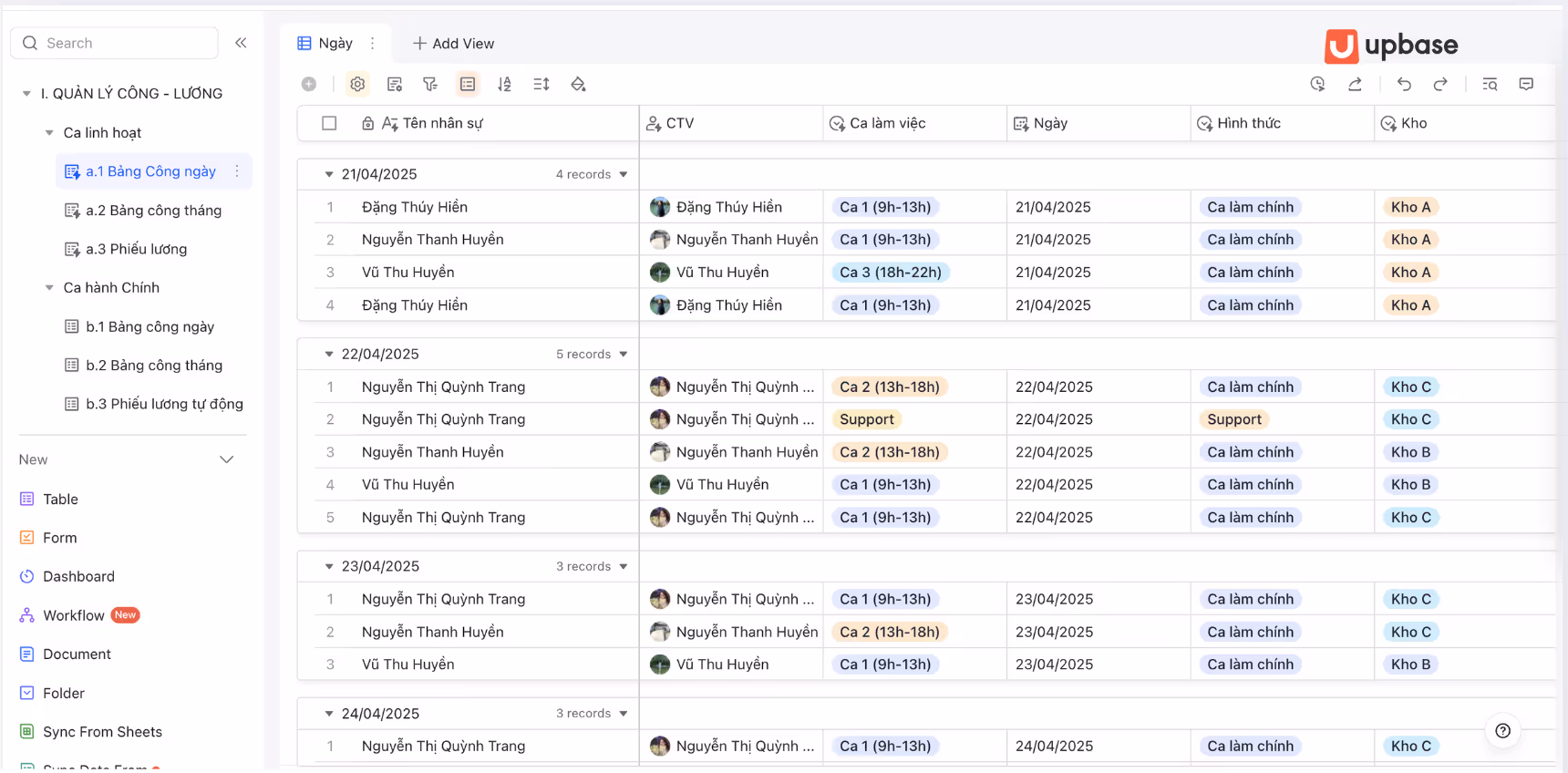Collapse I. QUẢN LÝ CÔNG - LƯƠNG tree
The width and height of the screenshot is (1568, 773).
26,93
